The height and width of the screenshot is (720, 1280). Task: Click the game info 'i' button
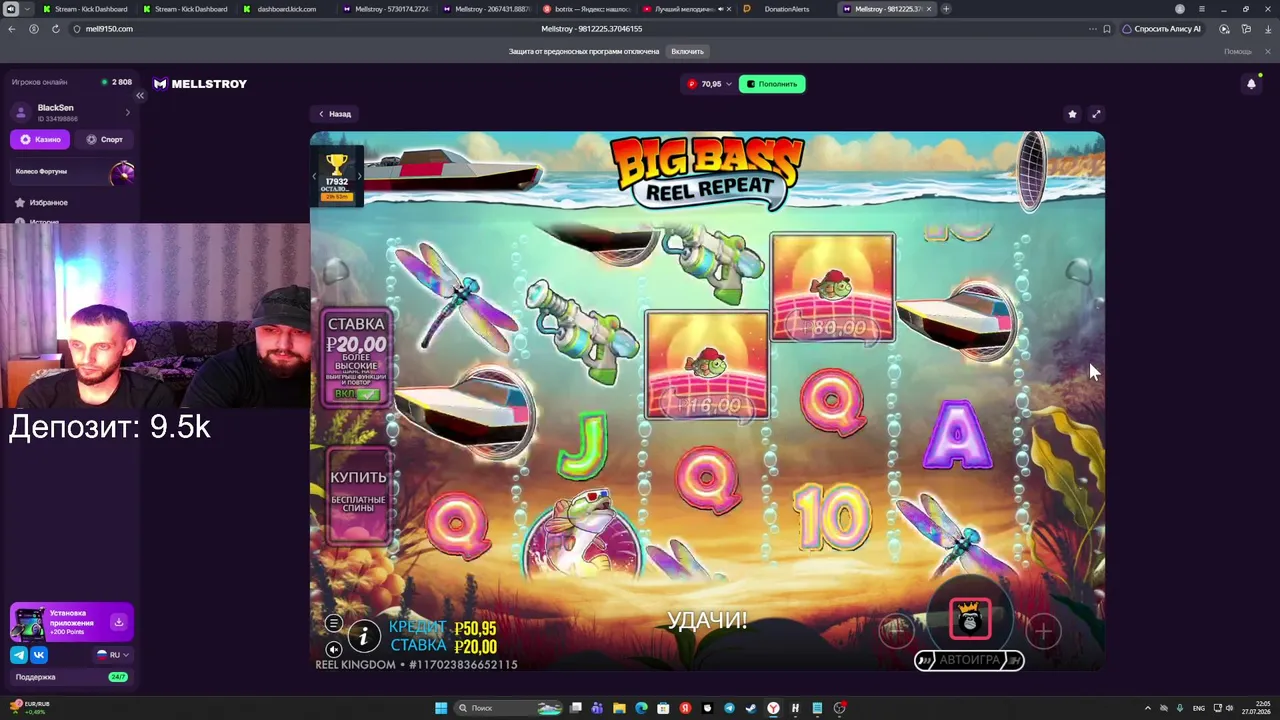[x=364, y=636]
